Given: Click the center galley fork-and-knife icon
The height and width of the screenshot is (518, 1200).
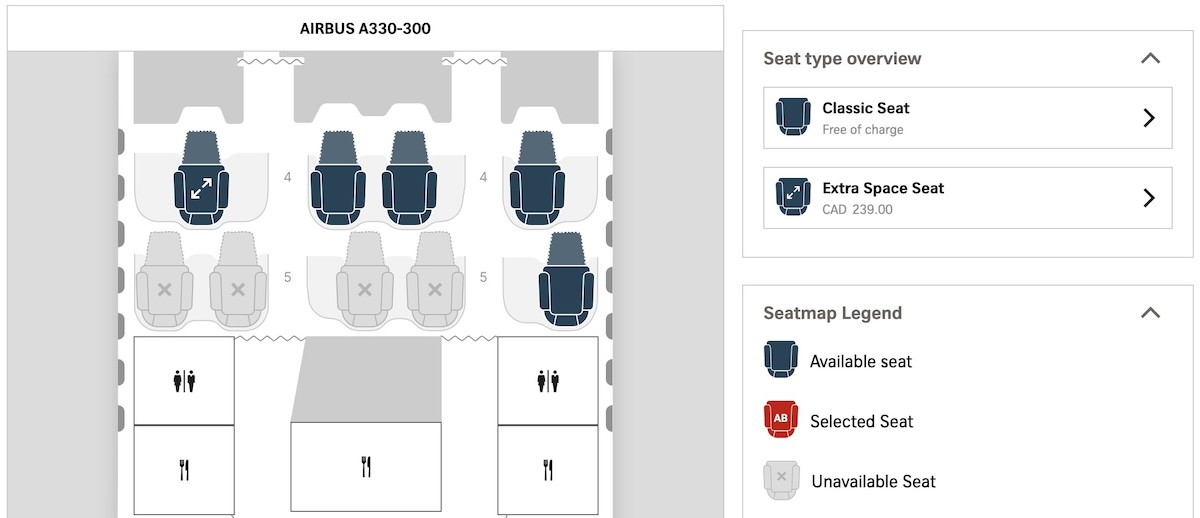Looking at the screenshot, I should click(366, 466).
